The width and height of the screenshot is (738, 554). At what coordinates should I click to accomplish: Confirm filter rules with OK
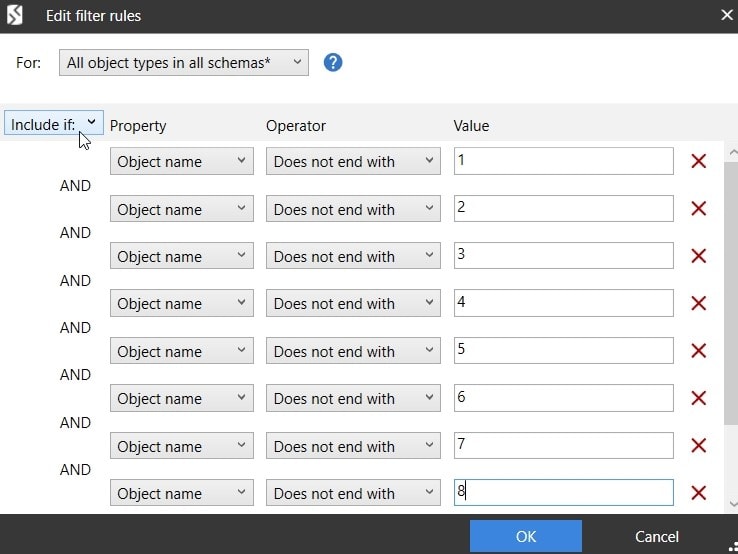526,536
